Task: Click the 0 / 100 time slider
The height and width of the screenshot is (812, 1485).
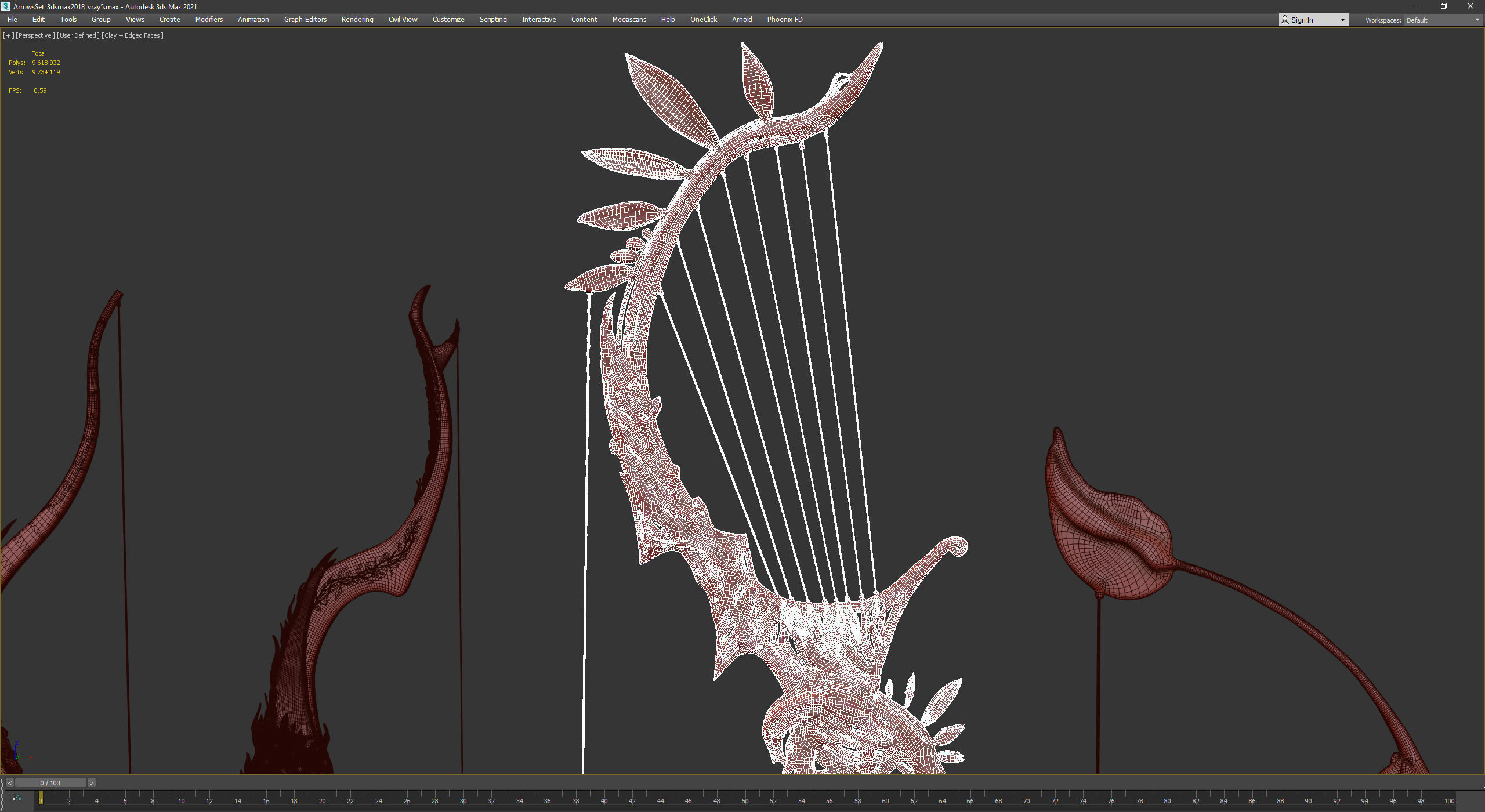Action: [x=50, y=783]
